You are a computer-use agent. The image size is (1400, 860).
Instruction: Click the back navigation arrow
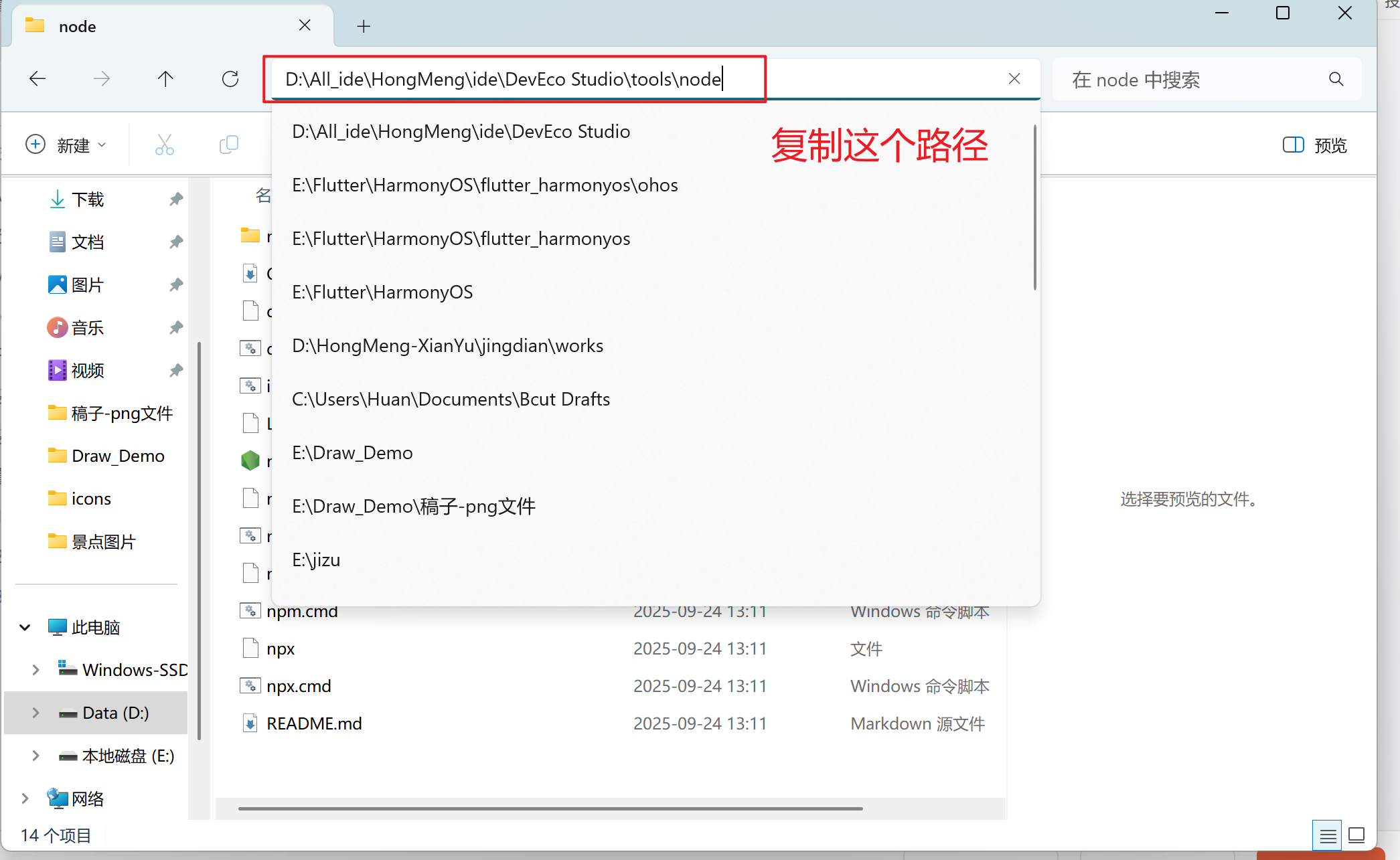pos(37,79)
